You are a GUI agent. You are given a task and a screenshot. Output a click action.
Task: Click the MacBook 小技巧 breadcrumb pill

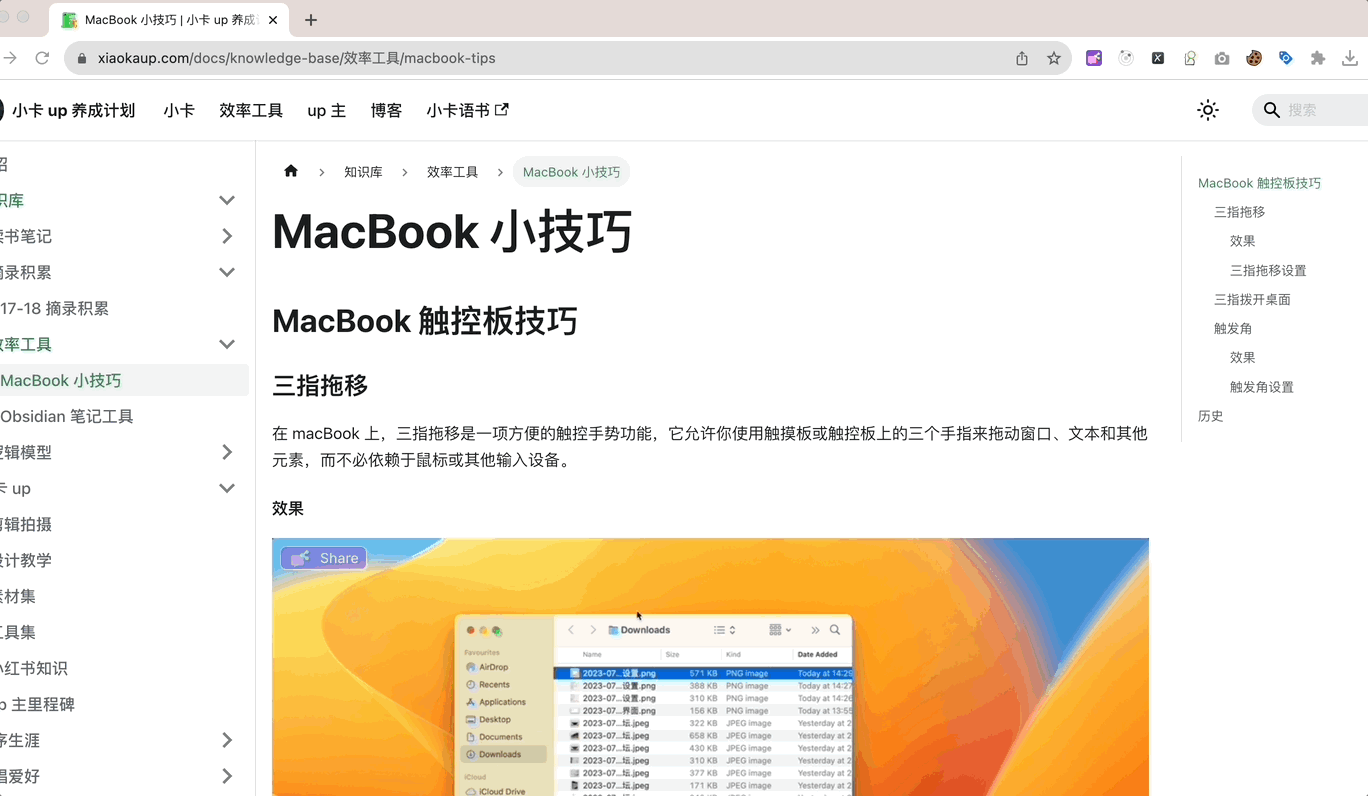click(x=571, y=172)
